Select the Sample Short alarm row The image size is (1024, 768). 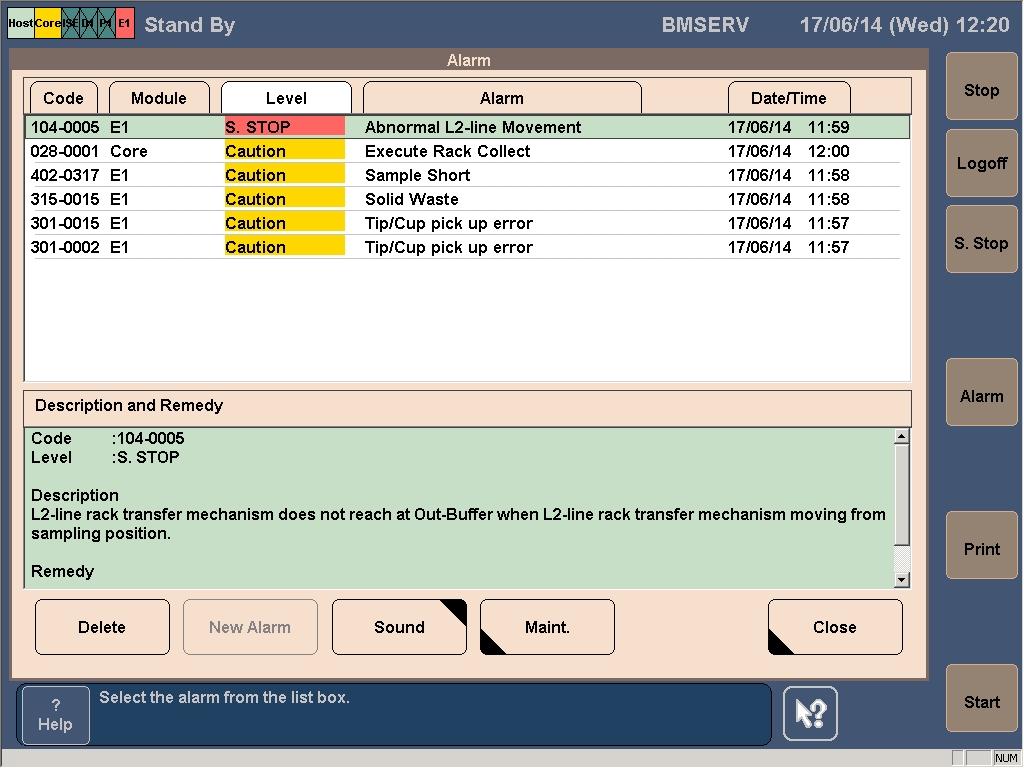[x=467, y=175]
